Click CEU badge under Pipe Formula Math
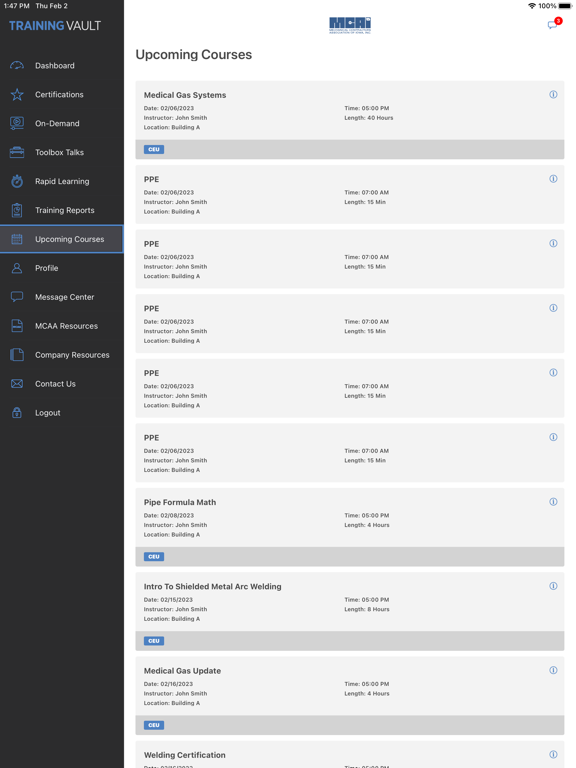Image resolution: width=576 pixels, height=768 pixels. coord(154,556)
